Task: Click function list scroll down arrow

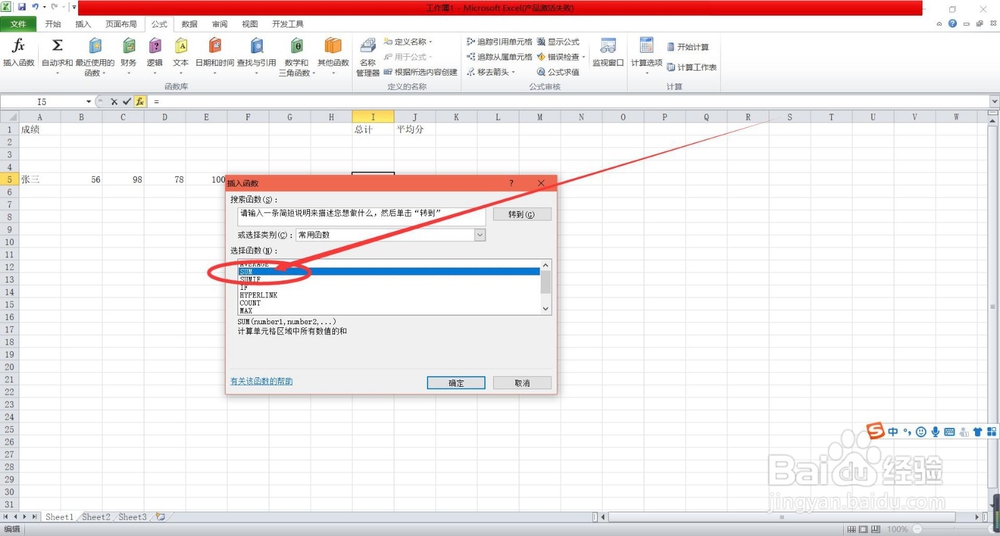Action: (x=545, y=309)
